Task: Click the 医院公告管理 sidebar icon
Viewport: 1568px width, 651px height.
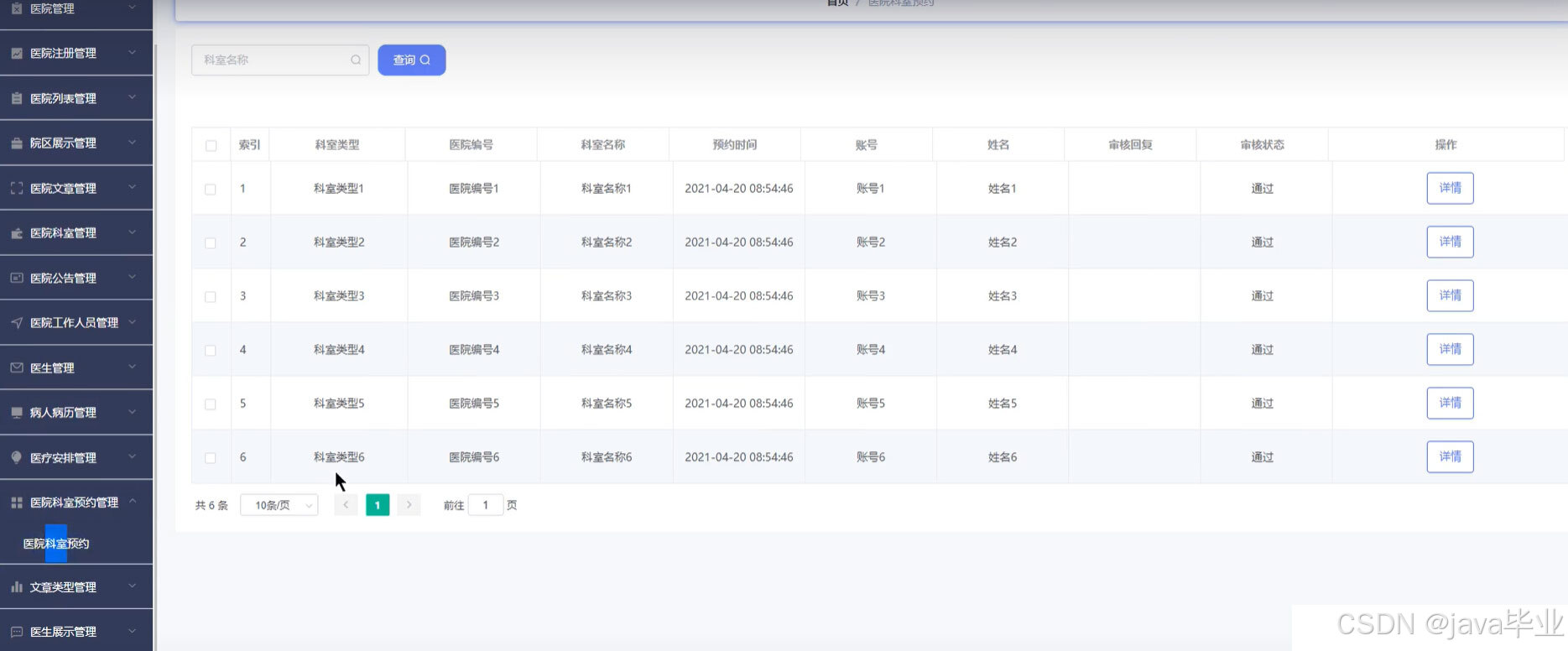Action: [17, 278]
